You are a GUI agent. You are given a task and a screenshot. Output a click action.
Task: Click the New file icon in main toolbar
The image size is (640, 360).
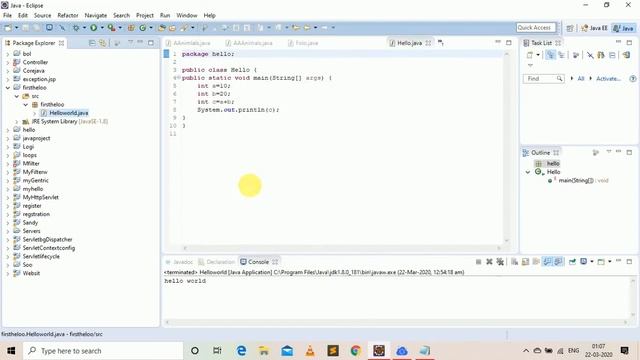coord(7,28)
